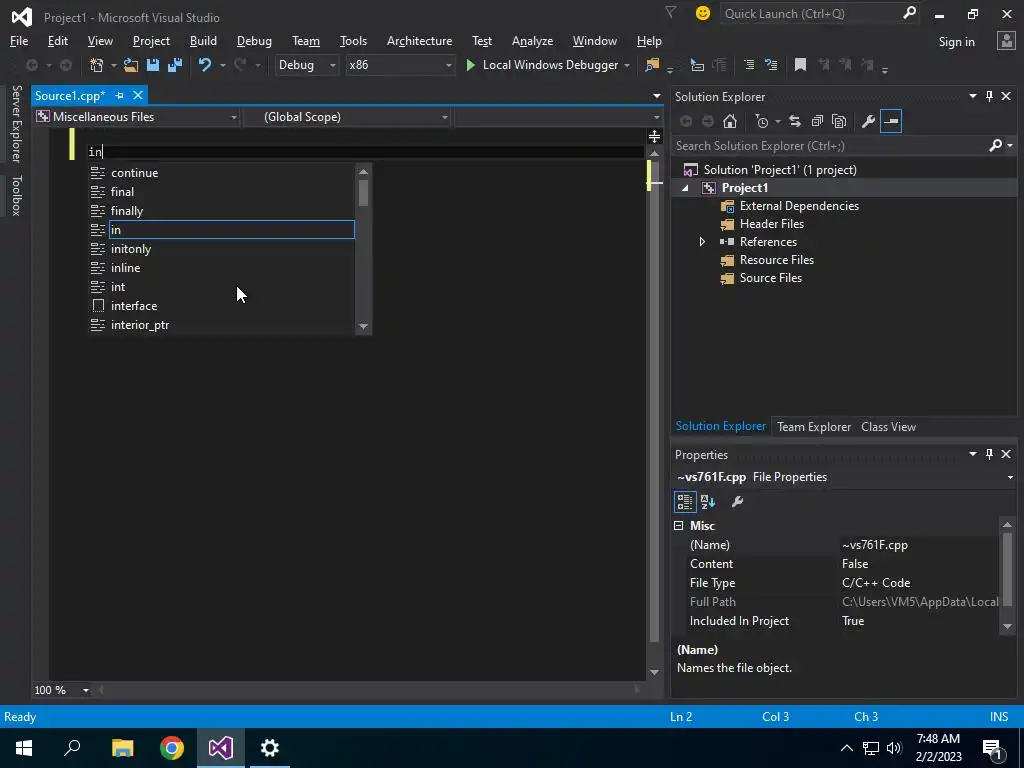Click the Find in Files toolbar icon
The height and width of the screenshot is (768, 1024).
click(652, 65)
